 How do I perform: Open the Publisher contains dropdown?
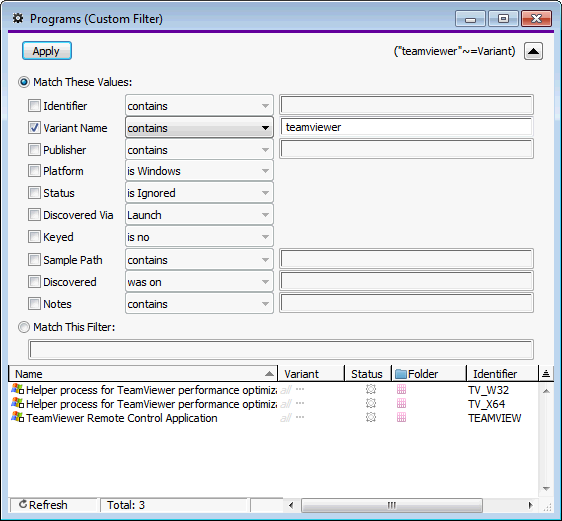click(199, 149)
